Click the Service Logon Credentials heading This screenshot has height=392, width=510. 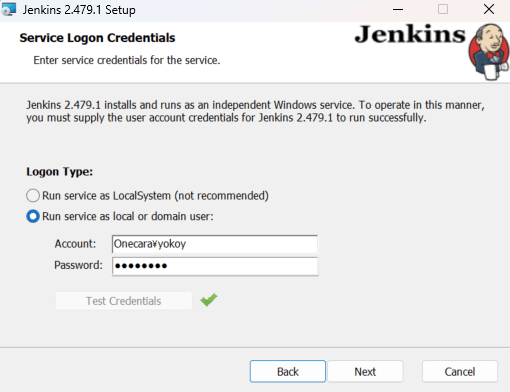(97, 38)
